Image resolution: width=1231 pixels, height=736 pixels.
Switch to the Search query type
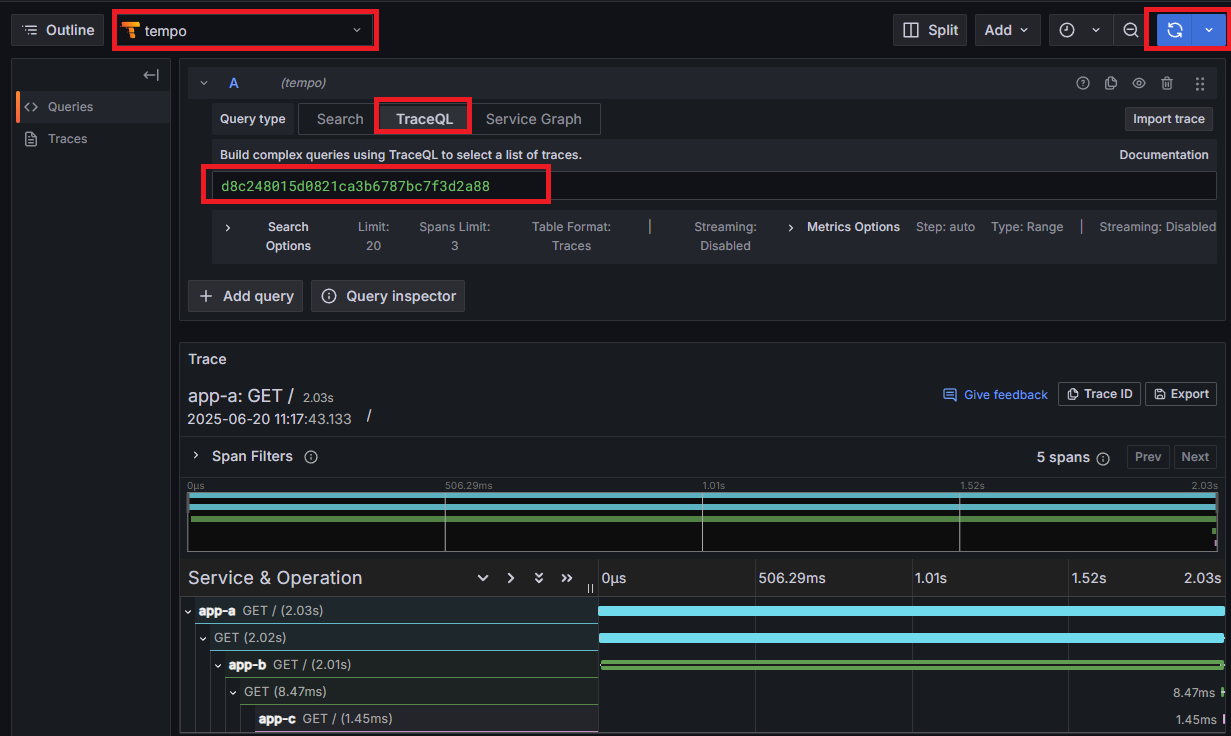(x=340, y=119)
